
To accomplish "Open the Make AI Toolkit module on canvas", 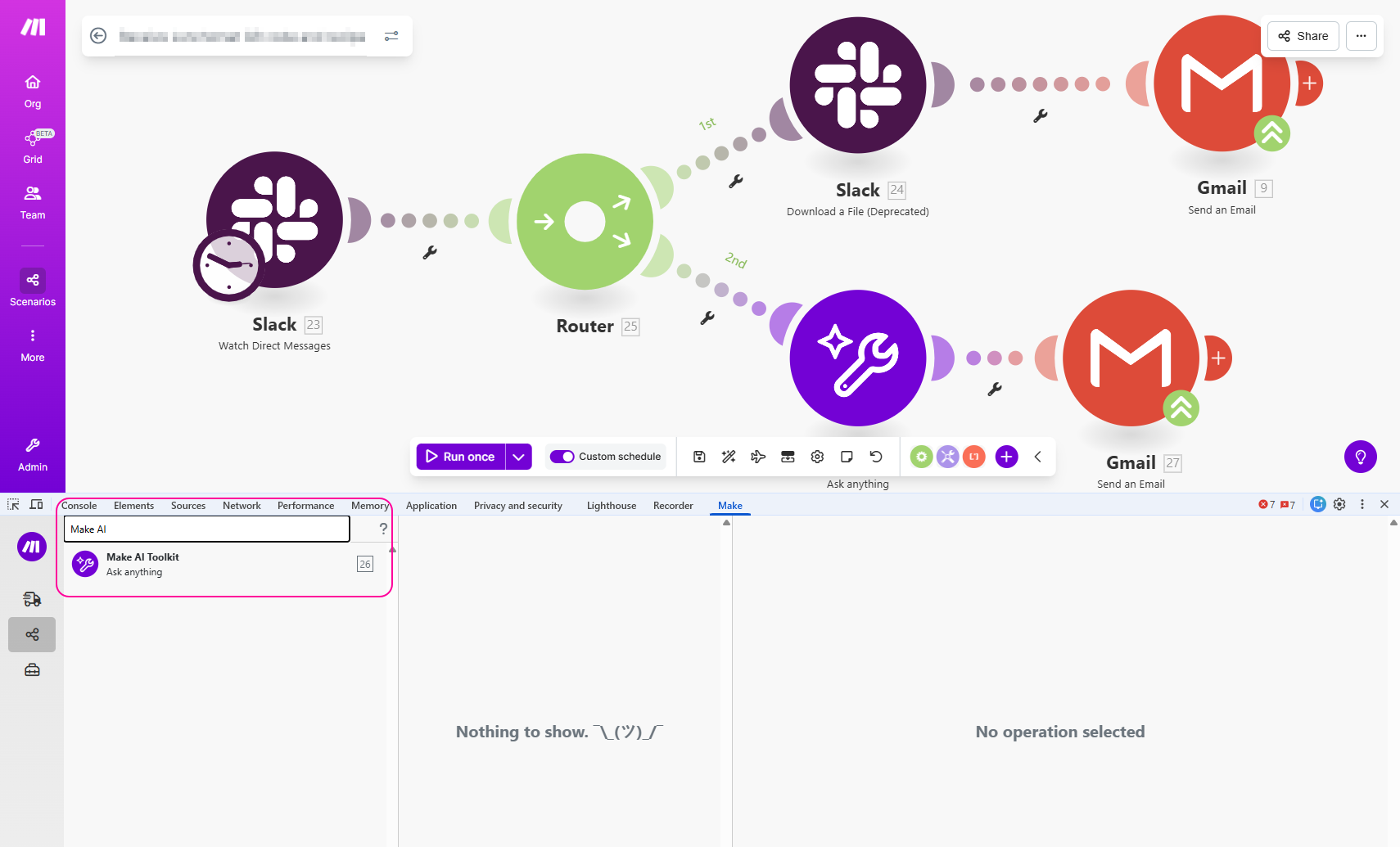I will [857, 358].
